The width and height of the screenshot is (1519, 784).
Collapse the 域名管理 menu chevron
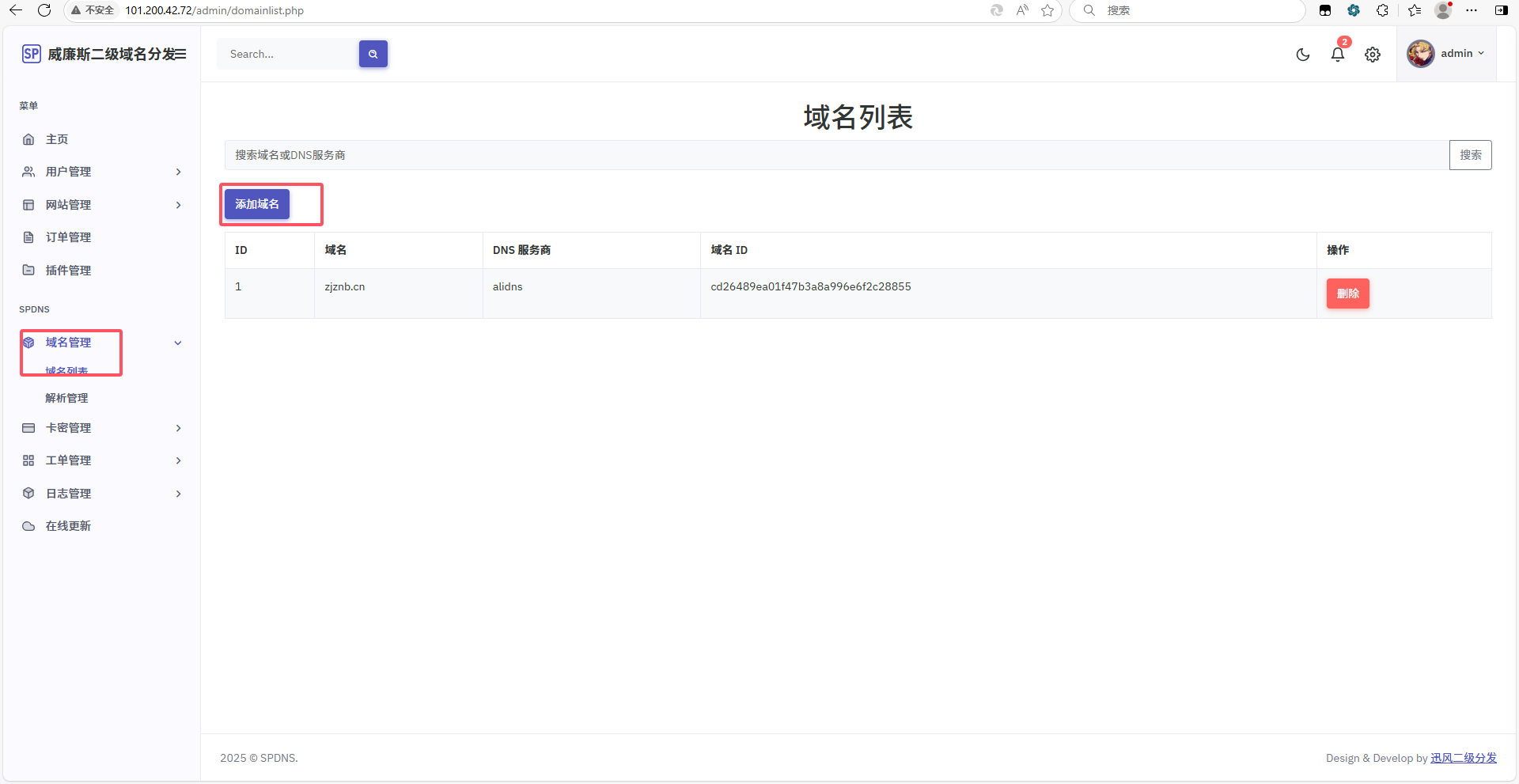(x=178, y=343)
